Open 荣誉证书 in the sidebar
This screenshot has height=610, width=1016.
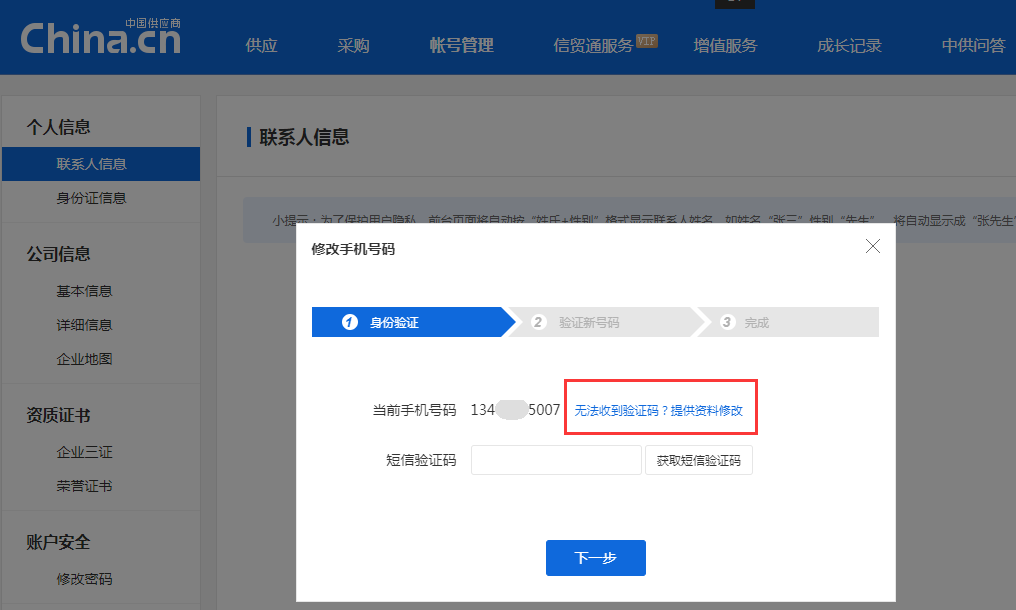tap(84, 486)
